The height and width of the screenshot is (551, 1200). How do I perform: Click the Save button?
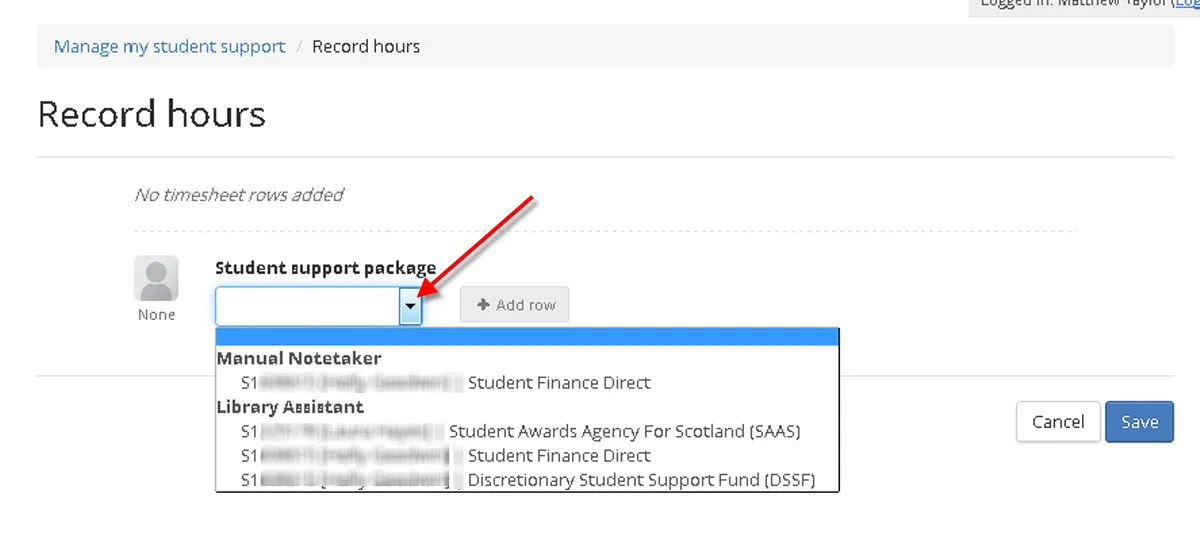pyautogui.click(x=1139, y=422)
